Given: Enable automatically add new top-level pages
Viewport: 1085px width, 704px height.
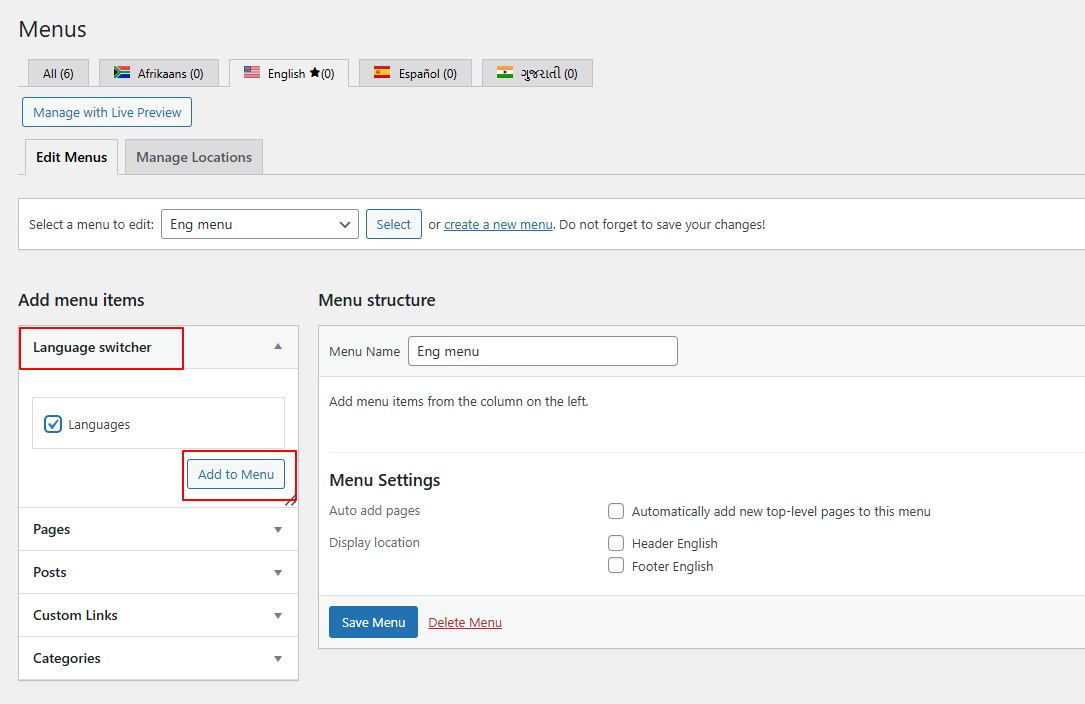Looking at the screenshot, I should [x=616, y=511].
